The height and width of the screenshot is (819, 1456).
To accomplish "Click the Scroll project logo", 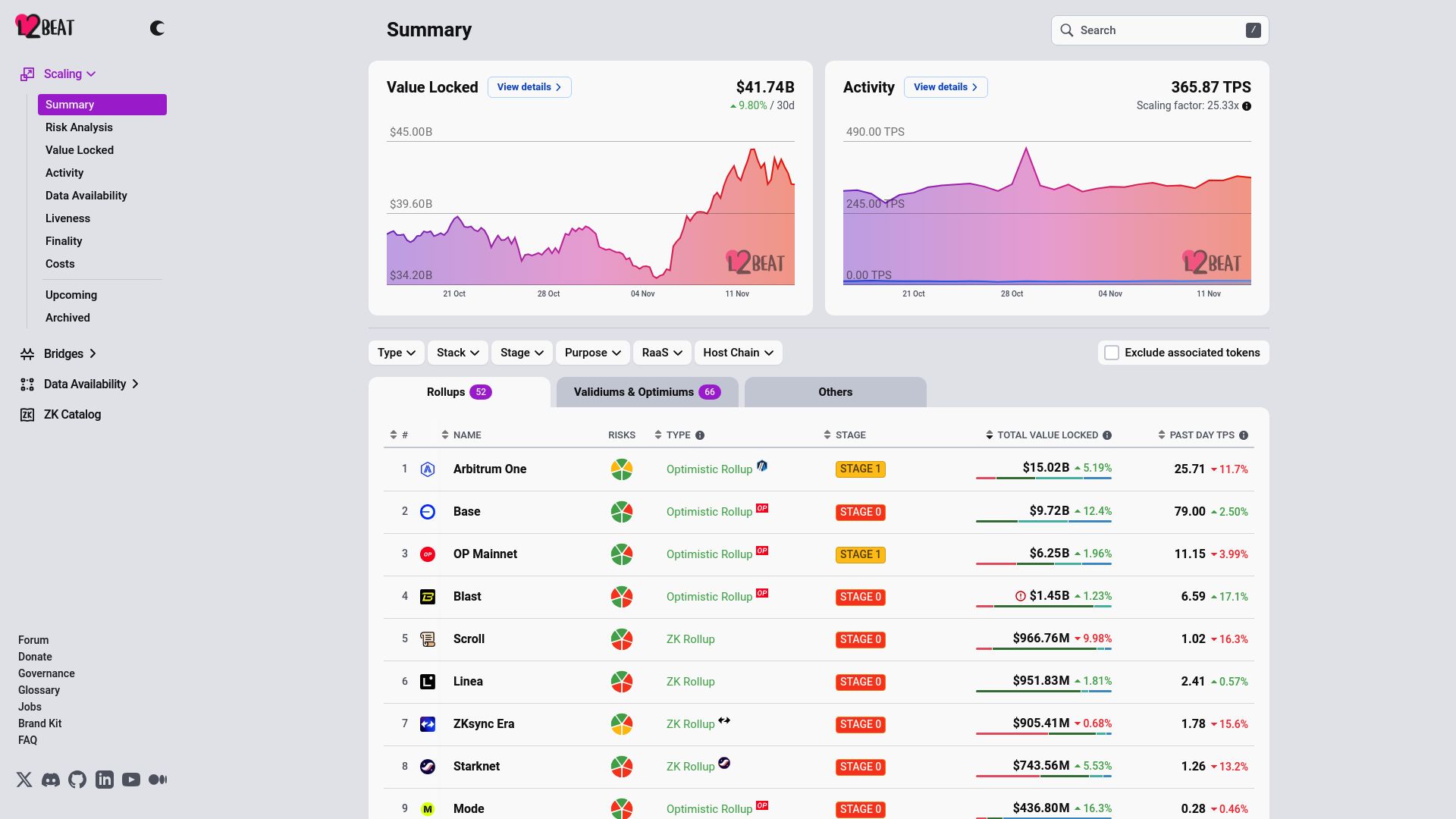I will pos(428,639).
